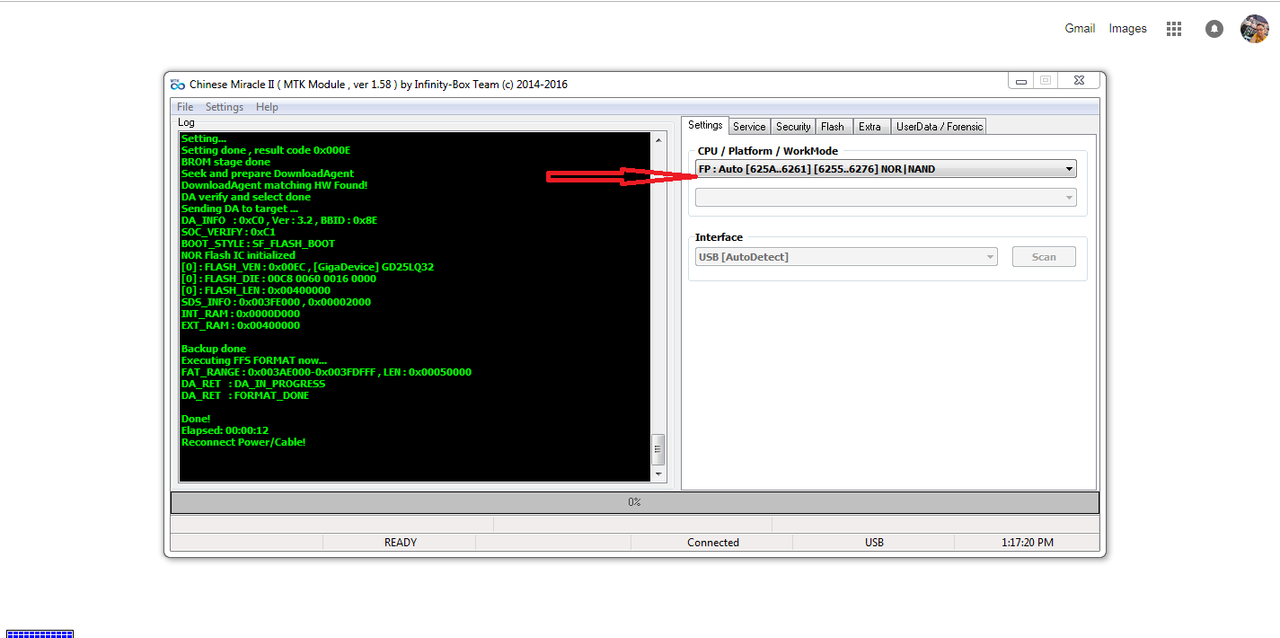Open the Help menu
Image resolution: width=1280 pixels, height=638 pixels.
pyautogui.click(x=267, y=107)
